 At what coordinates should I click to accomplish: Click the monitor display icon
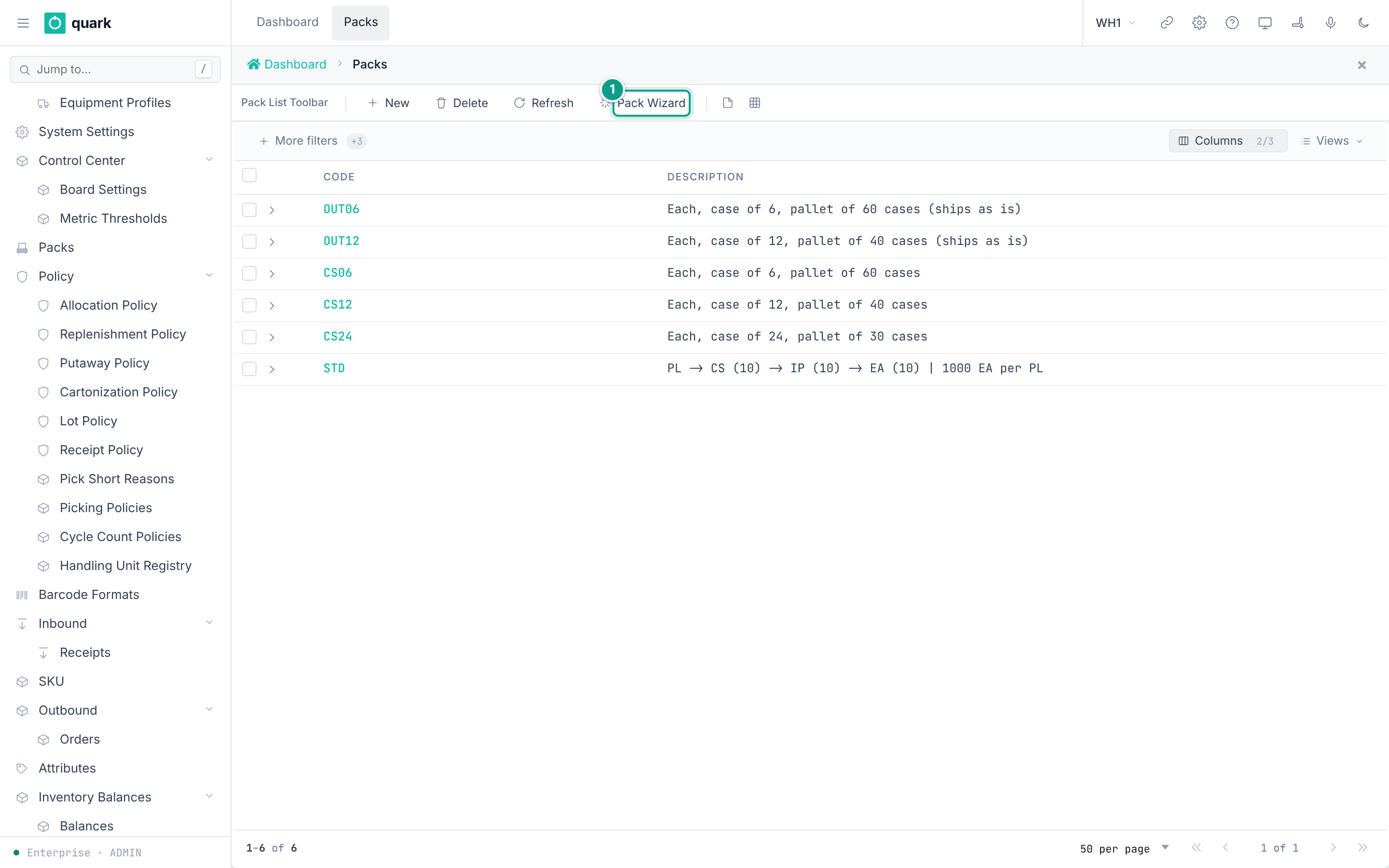point(1265,23)
